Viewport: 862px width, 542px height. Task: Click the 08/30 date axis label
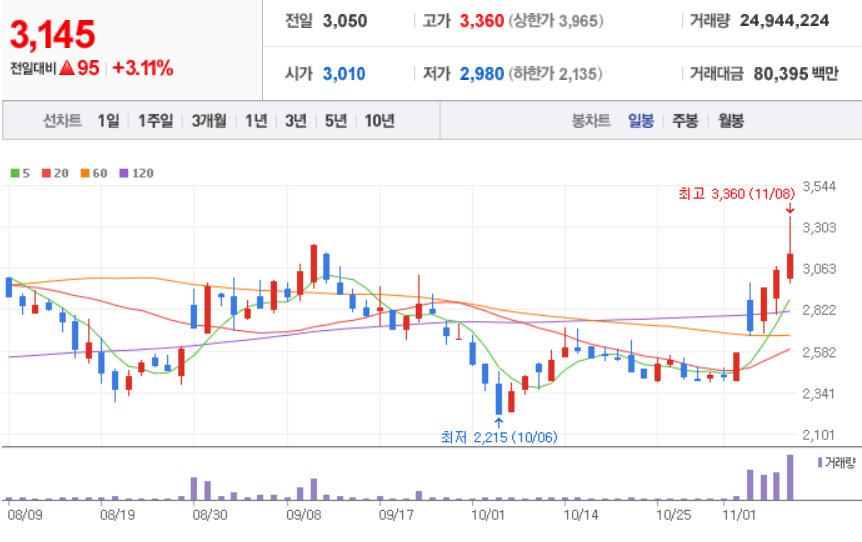click(210, 515)
